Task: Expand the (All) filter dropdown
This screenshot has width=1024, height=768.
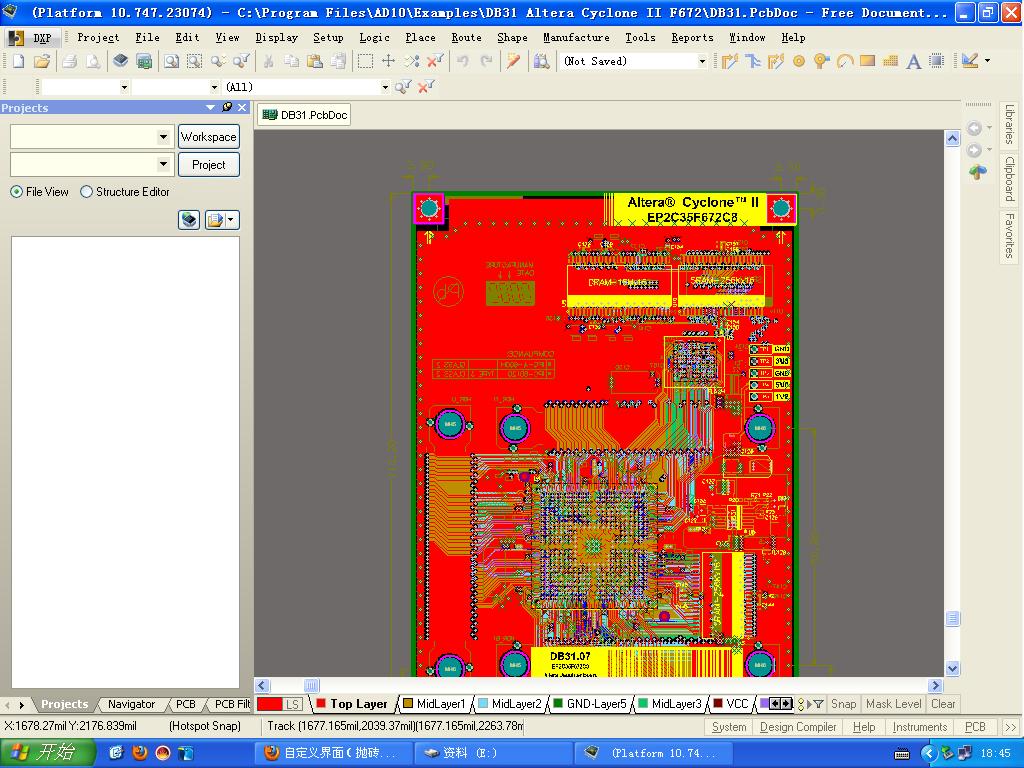Action: pyautogui.click(x=384, y=88)
